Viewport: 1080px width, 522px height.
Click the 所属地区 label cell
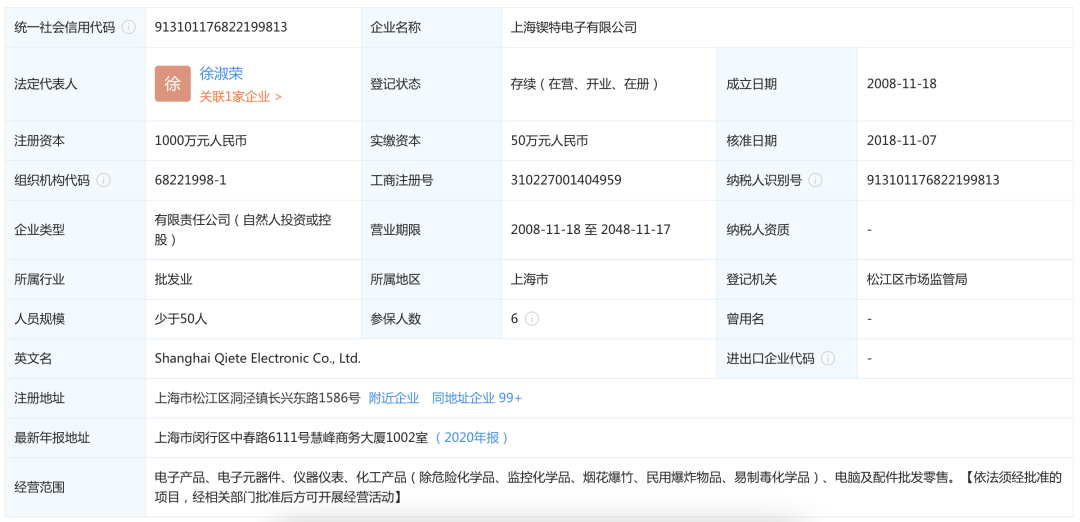[432, 280]
